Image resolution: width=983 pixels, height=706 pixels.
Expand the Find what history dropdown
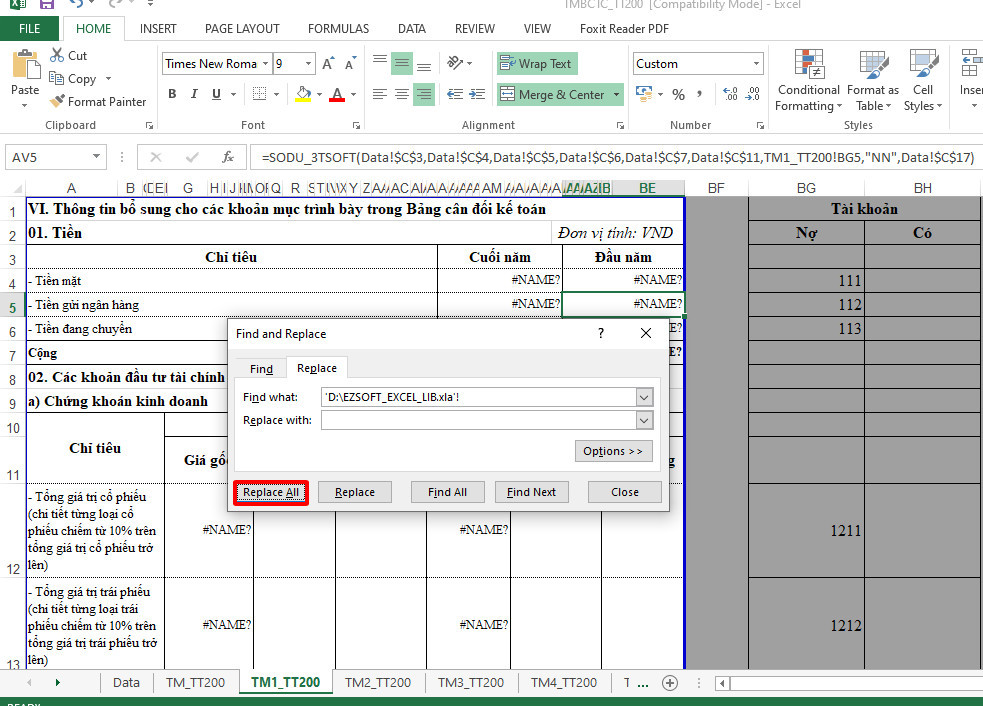pyautogui.click(x=644, y=397)
